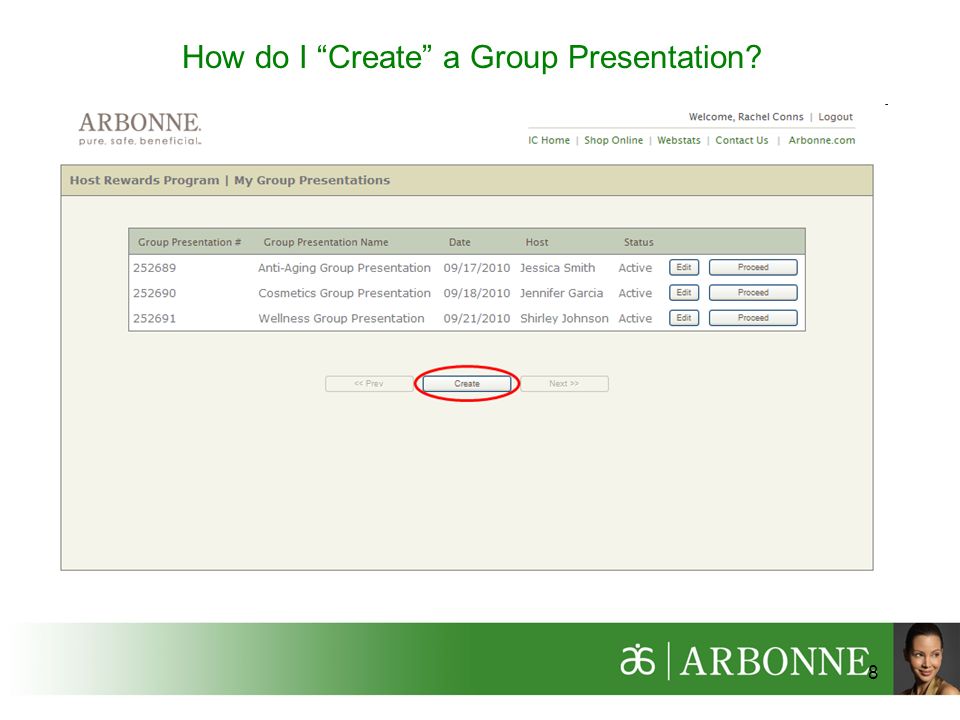Click the Next pagination button

[564, 384]
